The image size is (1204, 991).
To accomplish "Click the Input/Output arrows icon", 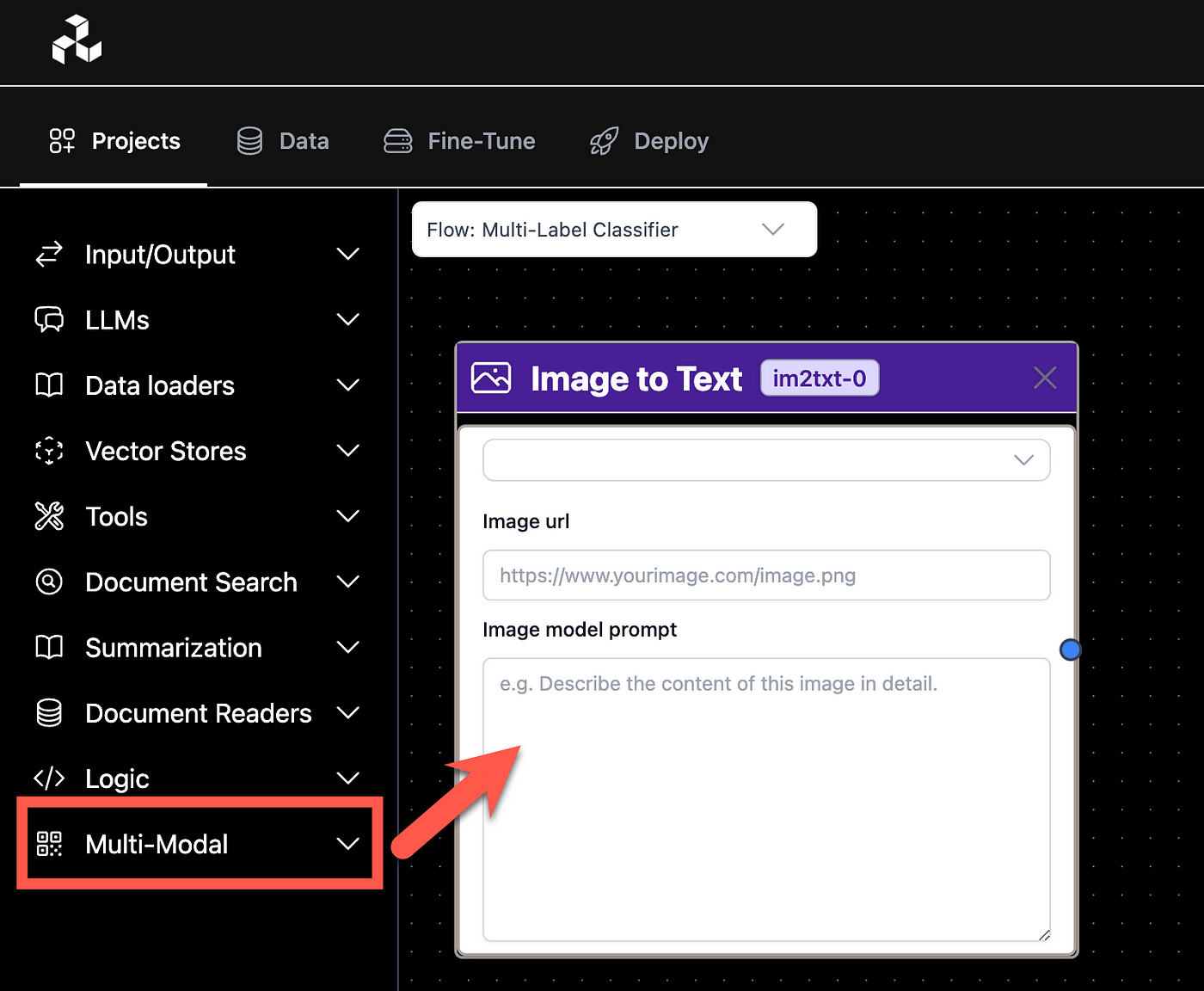I will (x=49, y=254).
